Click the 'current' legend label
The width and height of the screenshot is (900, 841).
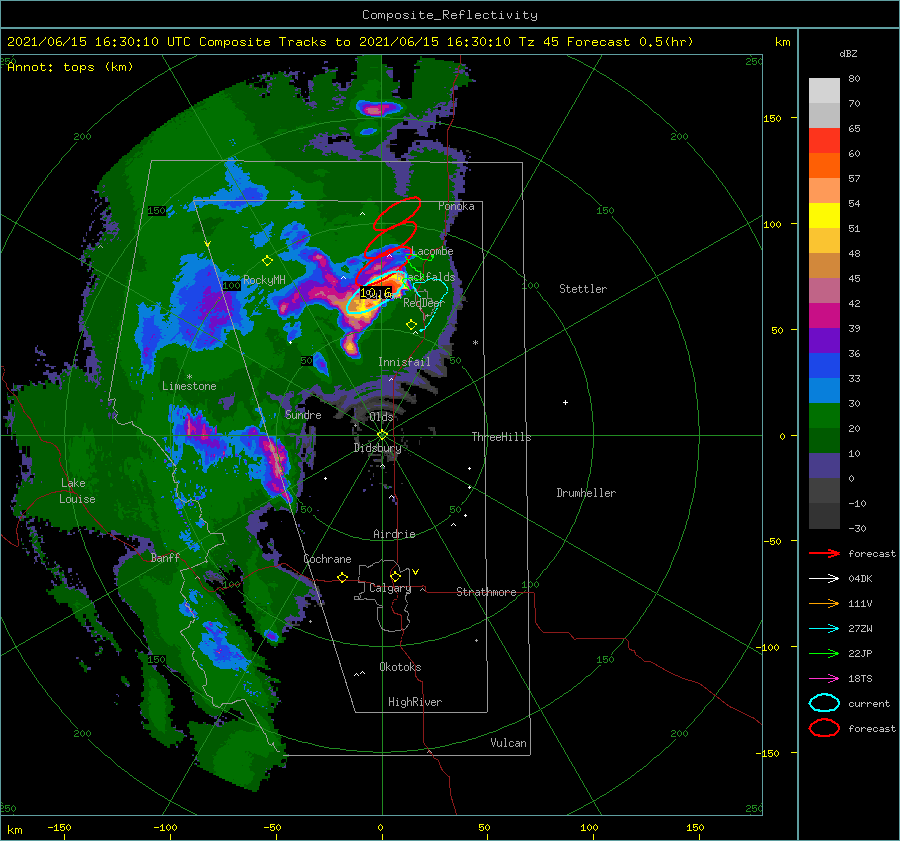click(869, 704)
